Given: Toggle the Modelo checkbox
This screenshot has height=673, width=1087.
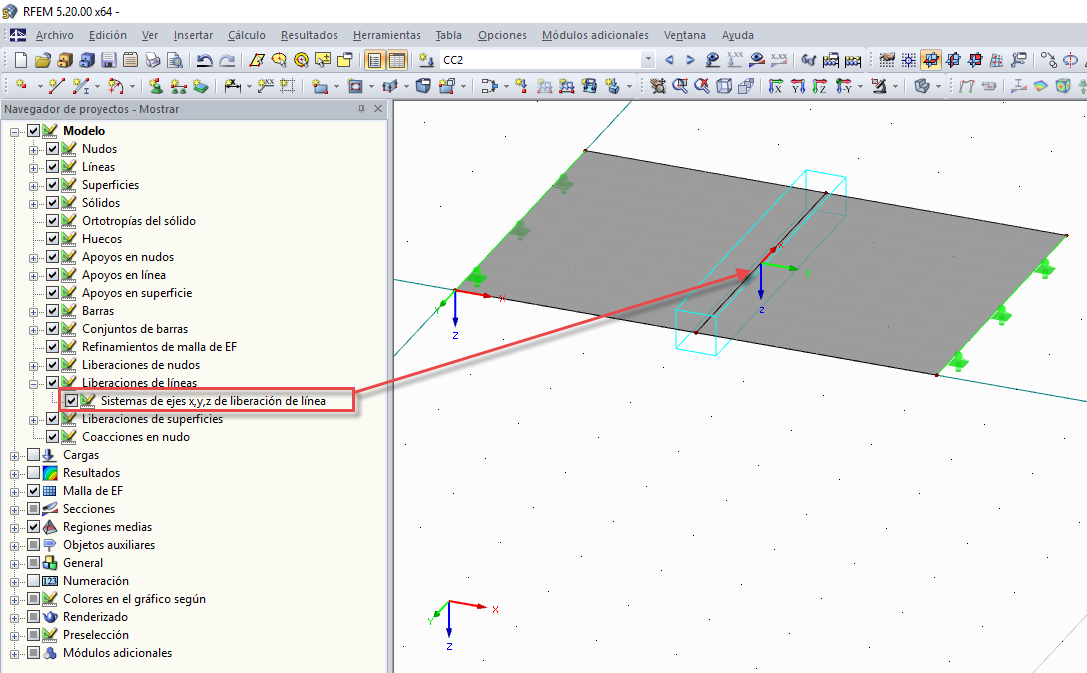Looking at the screenshot, I should click(33, 130).
